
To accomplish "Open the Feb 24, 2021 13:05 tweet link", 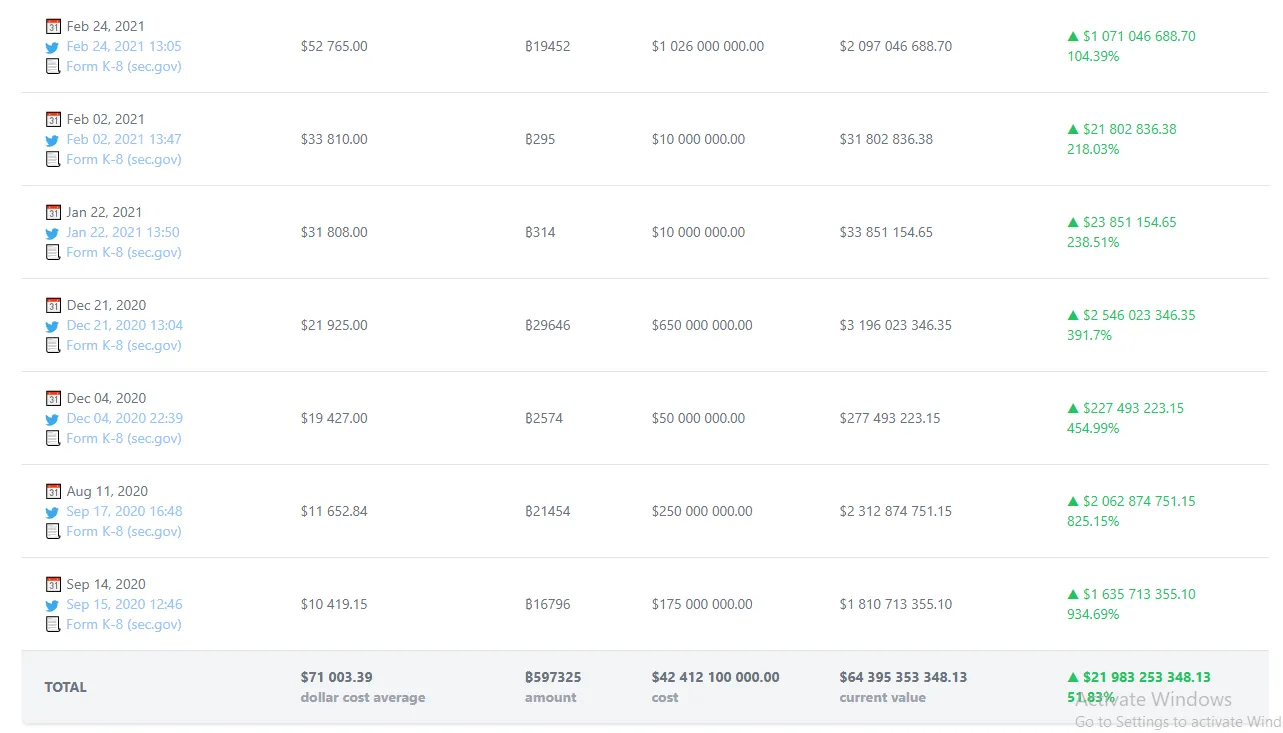I will point(124,46).
